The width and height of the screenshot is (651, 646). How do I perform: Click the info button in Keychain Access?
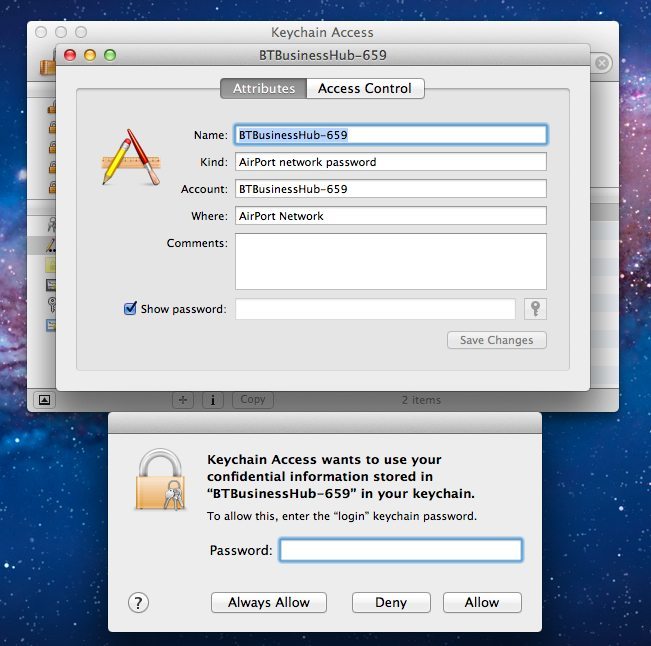tap(213, 400)
